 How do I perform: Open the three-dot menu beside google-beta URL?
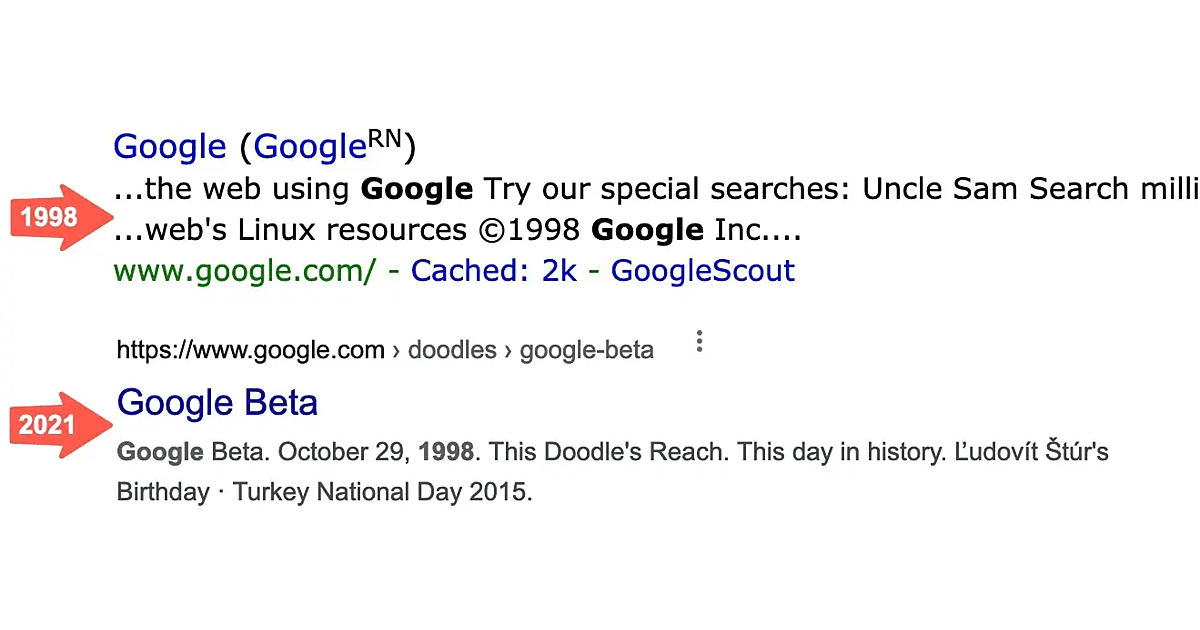pyautogui.click(x=699, y=342)
